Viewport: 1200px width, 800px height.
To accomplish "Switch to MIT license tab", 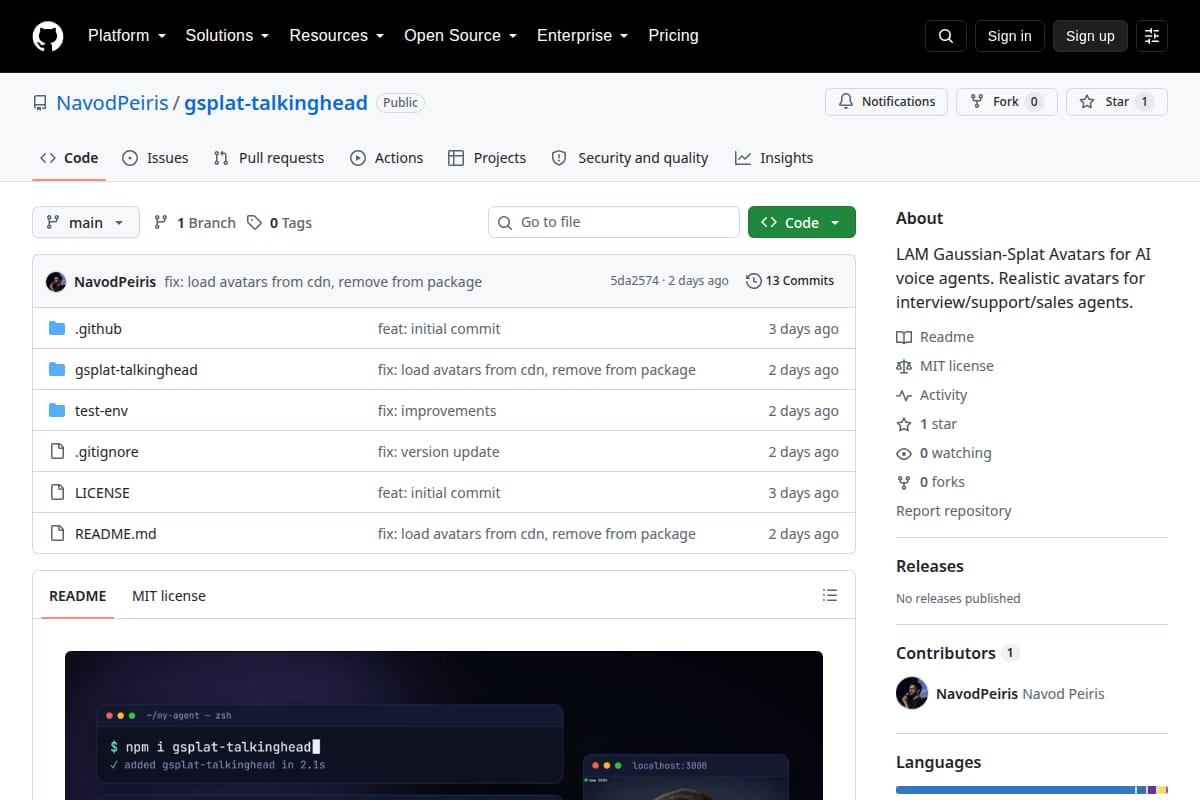I will [x=169, y=596].
